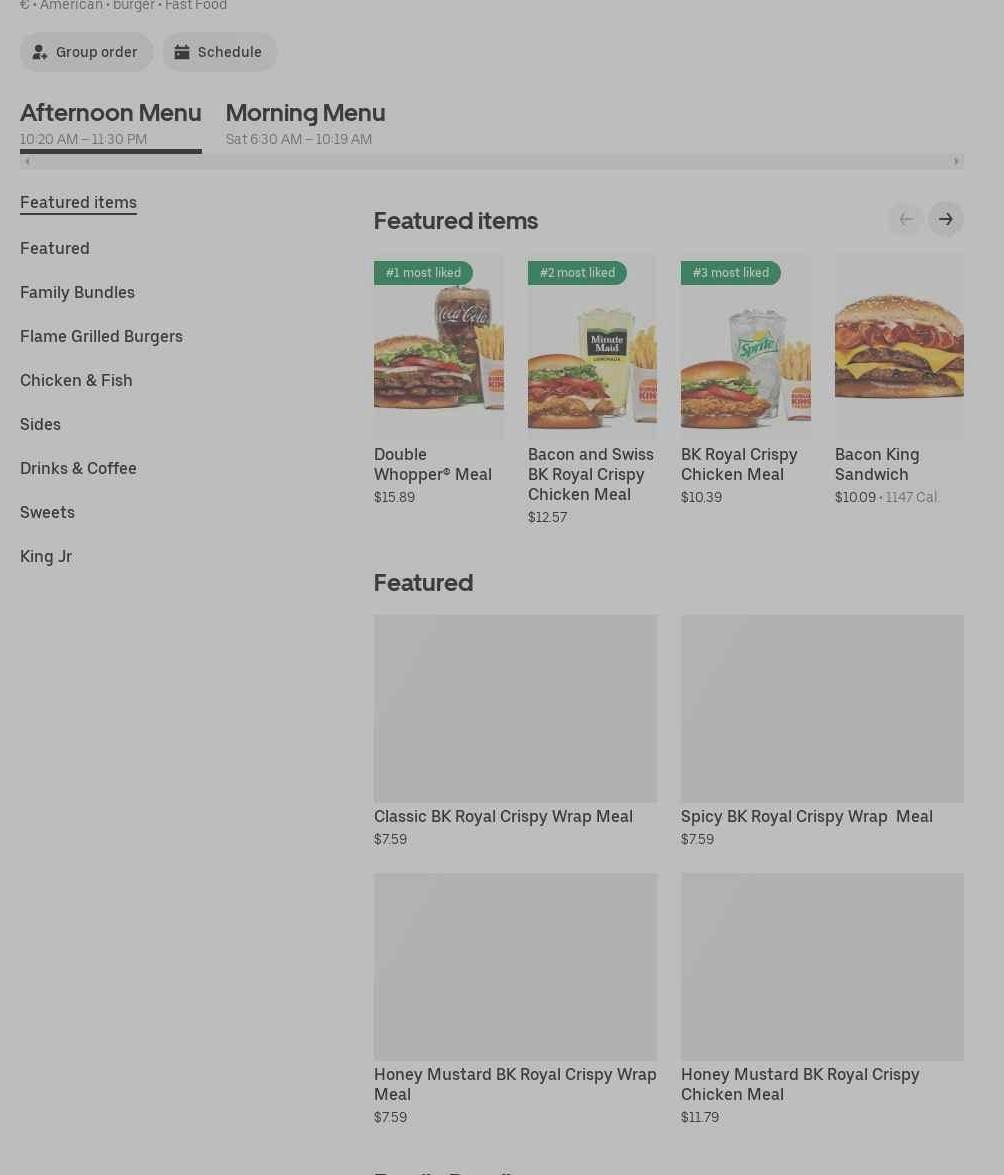
Task: Open the Classic BK Royal Crispy Wrap Meal
Action: coord(515,708)
